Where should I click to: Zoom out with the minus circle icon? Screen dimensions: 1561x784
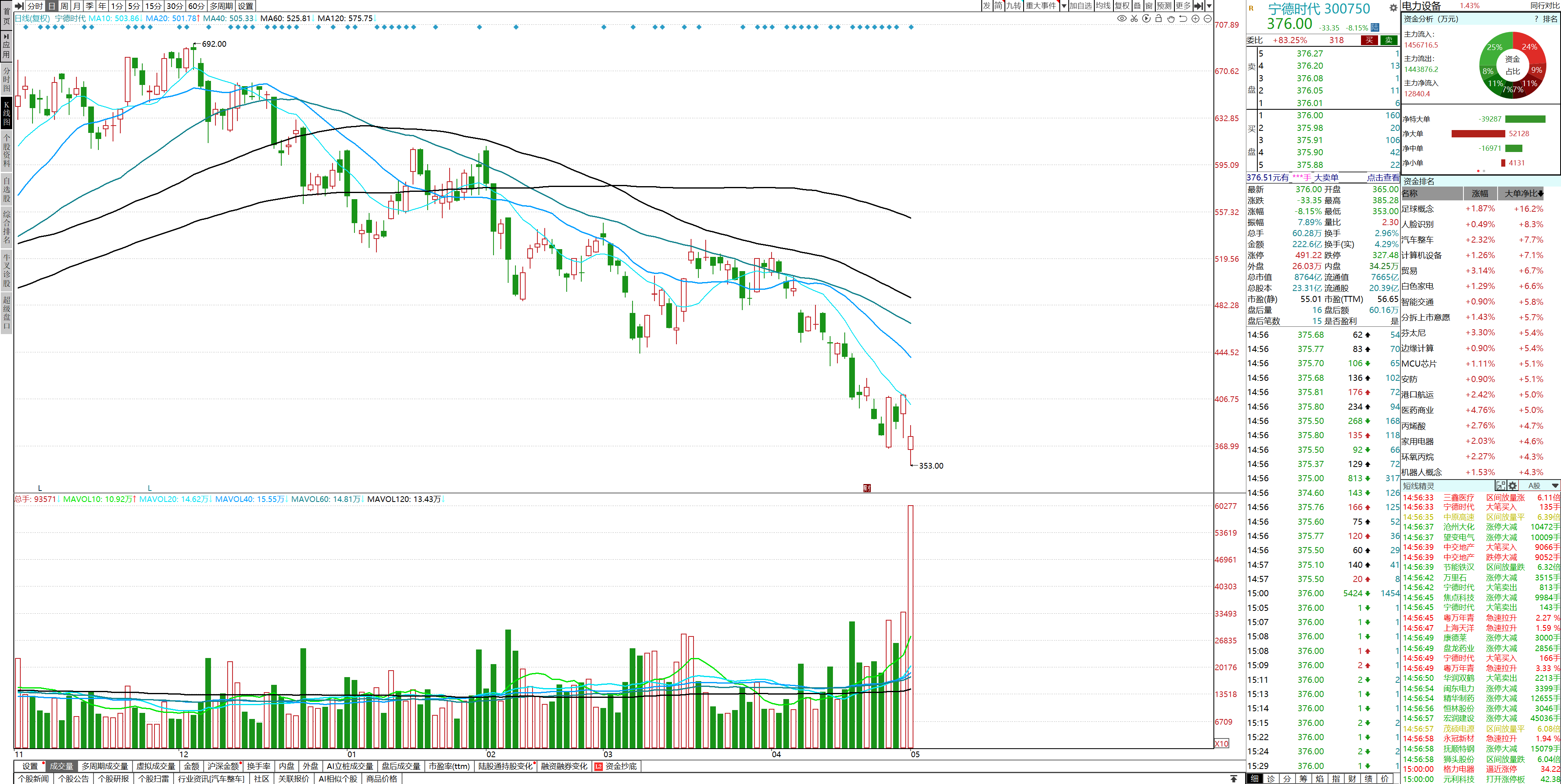1208,19
